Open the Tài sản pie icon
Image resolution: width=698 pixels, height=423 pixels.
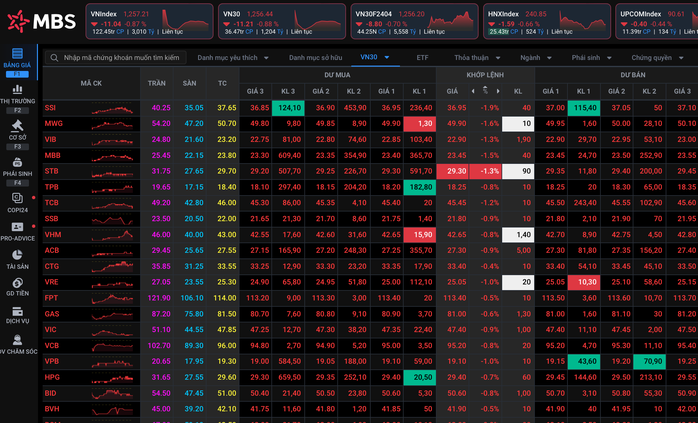tap(17, 255)
